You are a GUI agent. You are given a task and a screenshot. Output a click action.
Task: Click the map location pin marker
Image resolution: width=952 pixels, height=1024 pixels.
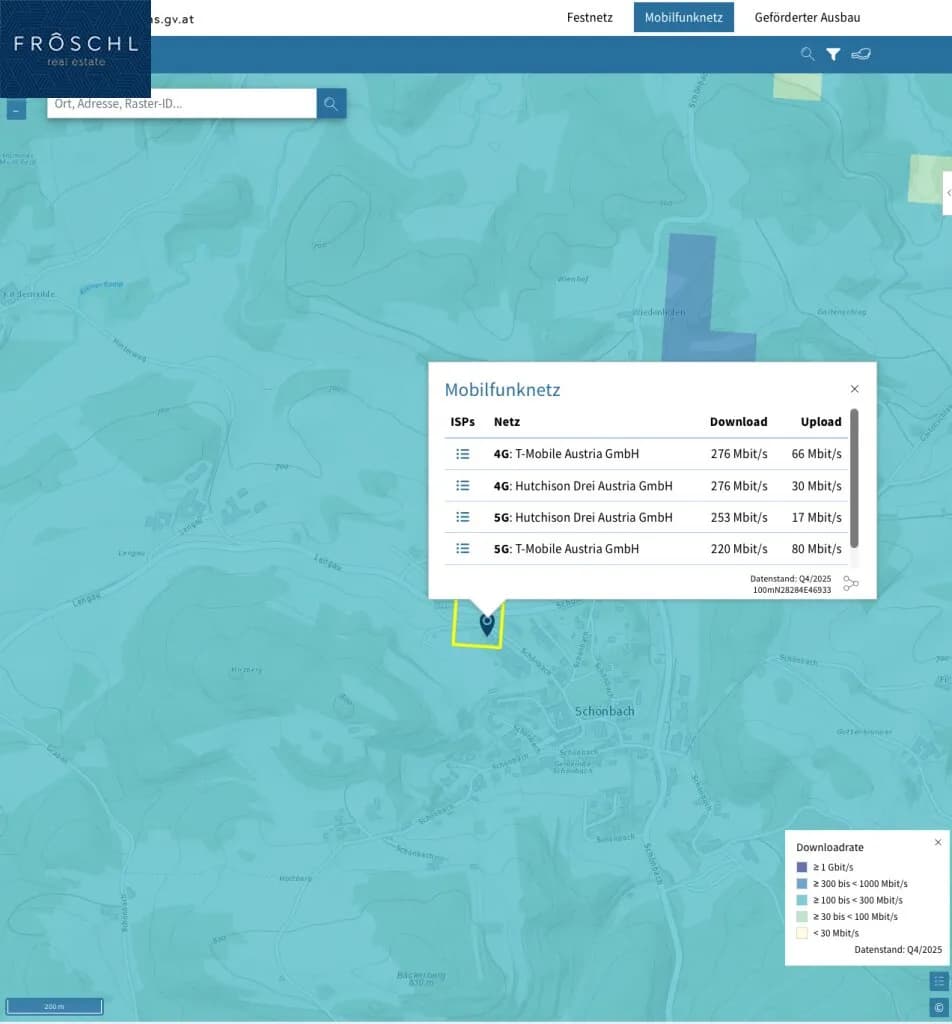[486, 624]
